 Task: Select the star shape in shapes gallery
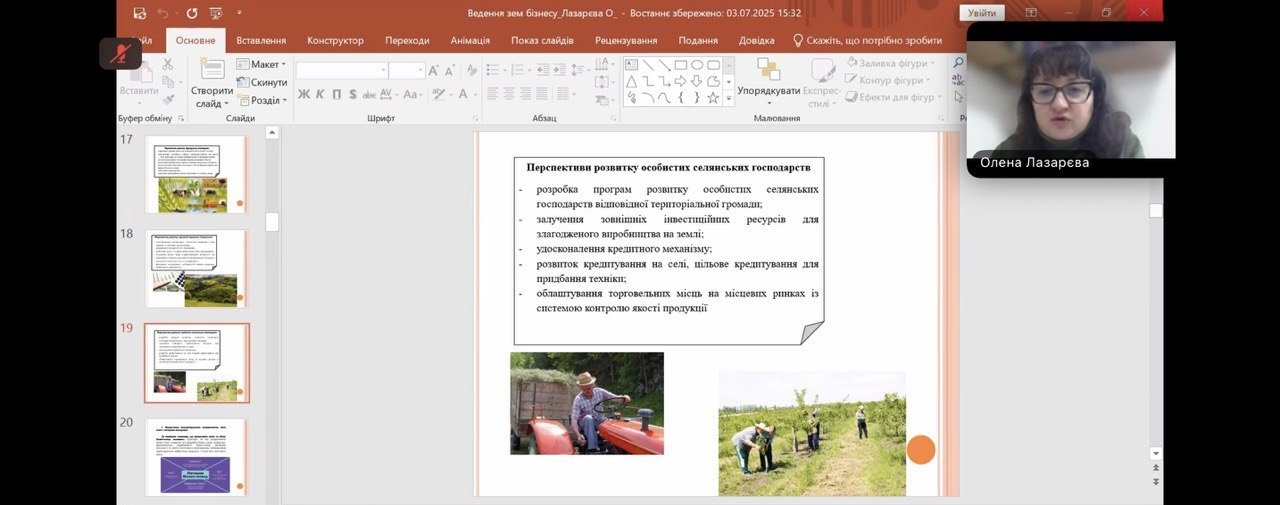[713, 98]
